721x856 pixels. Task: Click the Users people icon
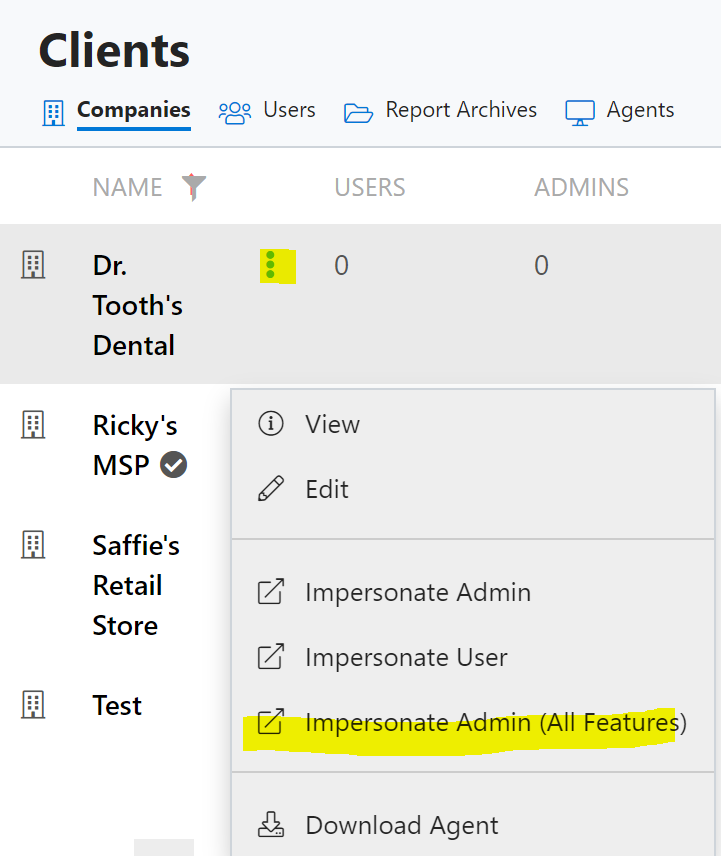(x=235, y=113)
